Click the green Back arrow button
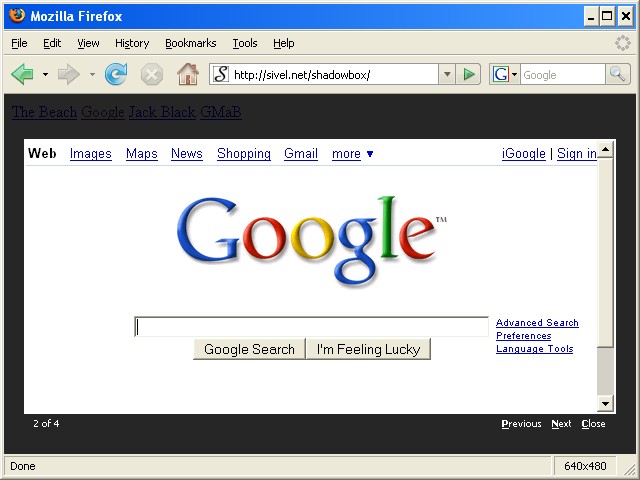640x480 pixels. click(23, 74)
